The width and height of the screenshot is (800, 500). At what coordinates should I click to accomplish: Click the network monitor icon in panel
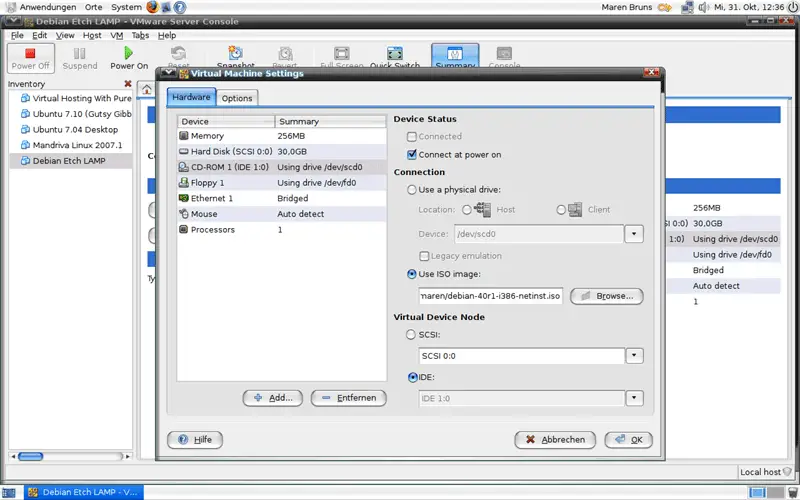pos(687,7)
